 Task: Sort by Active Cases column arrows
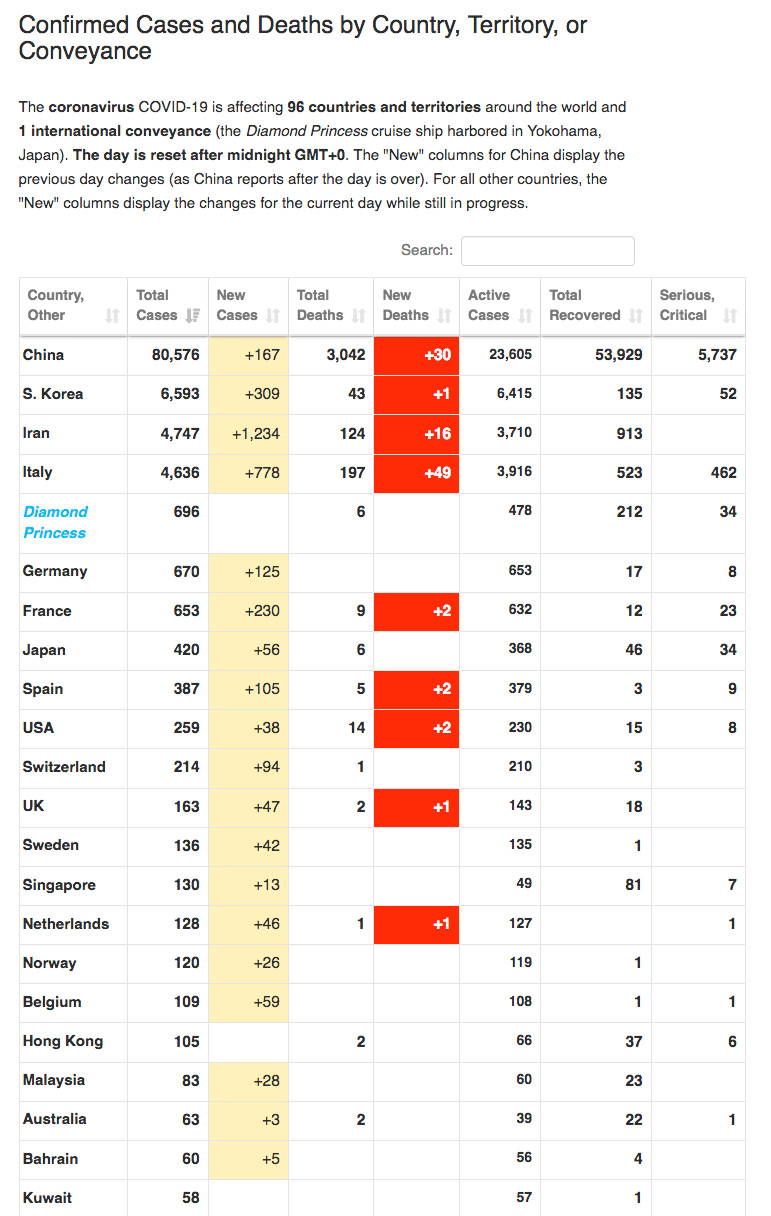tap(525, 316)
